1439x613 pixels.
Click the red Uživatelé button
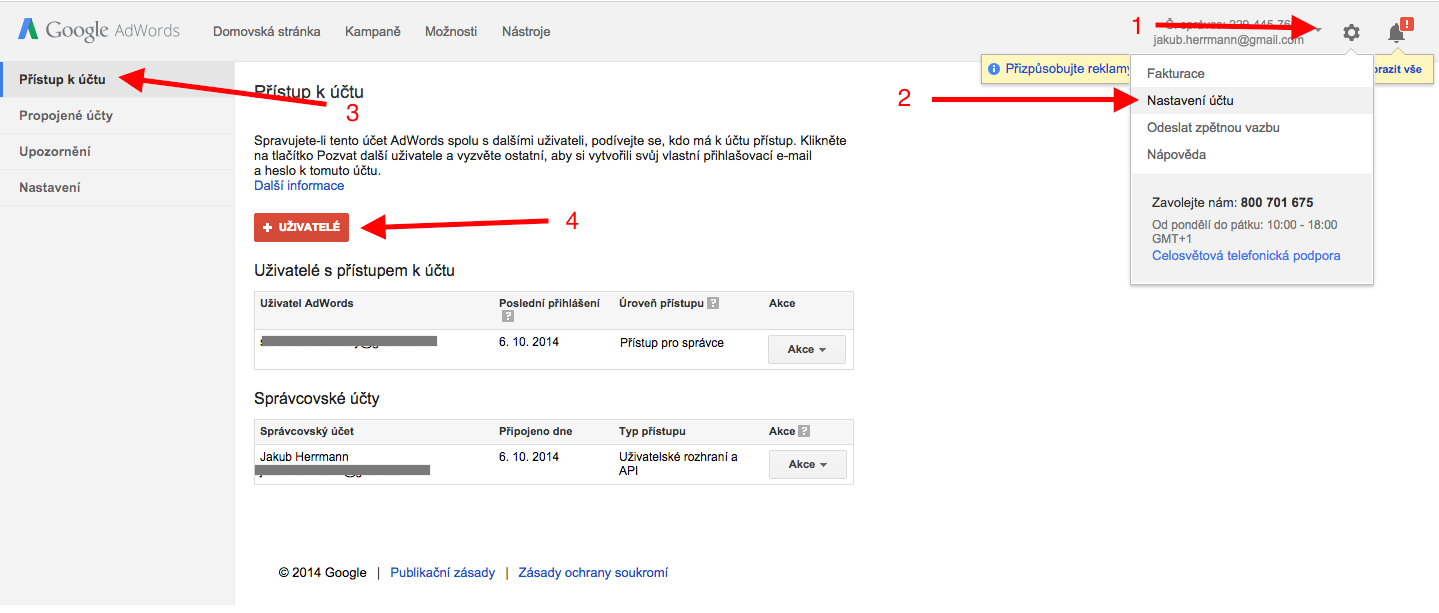(301, 227)
